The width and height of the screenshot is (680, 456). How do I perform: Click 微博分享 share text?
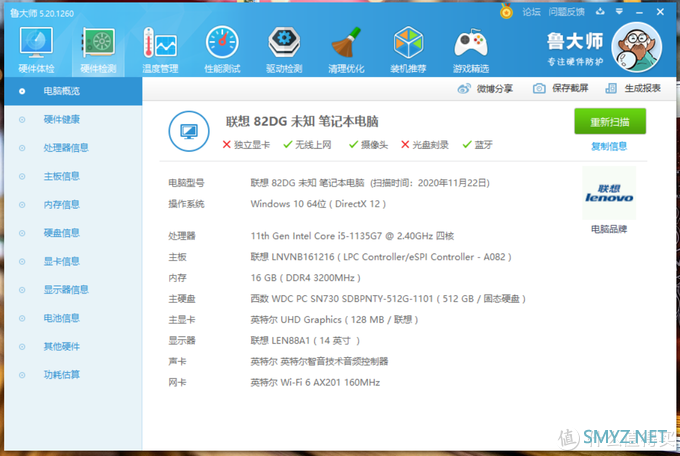coord(495,89)
